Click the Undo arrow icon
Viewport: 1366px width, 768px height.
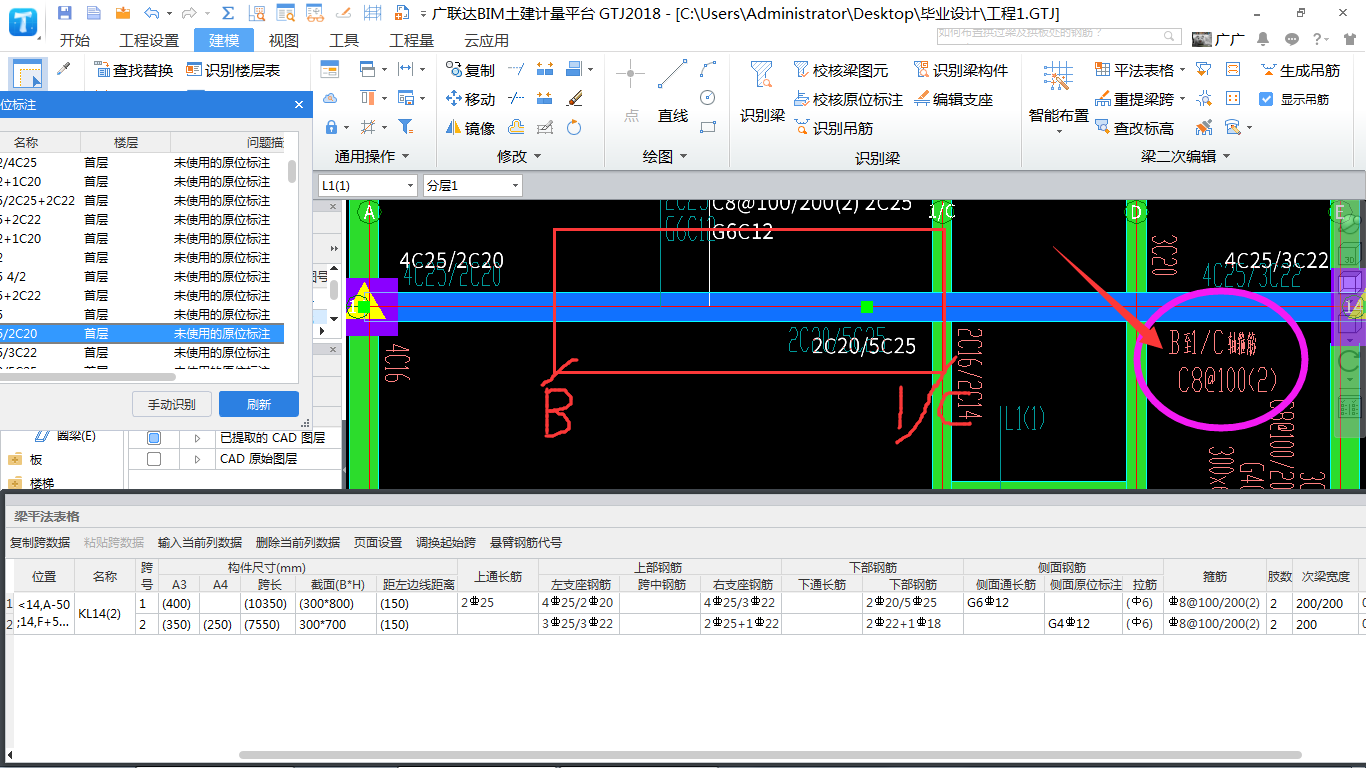[x=151, y=13]
